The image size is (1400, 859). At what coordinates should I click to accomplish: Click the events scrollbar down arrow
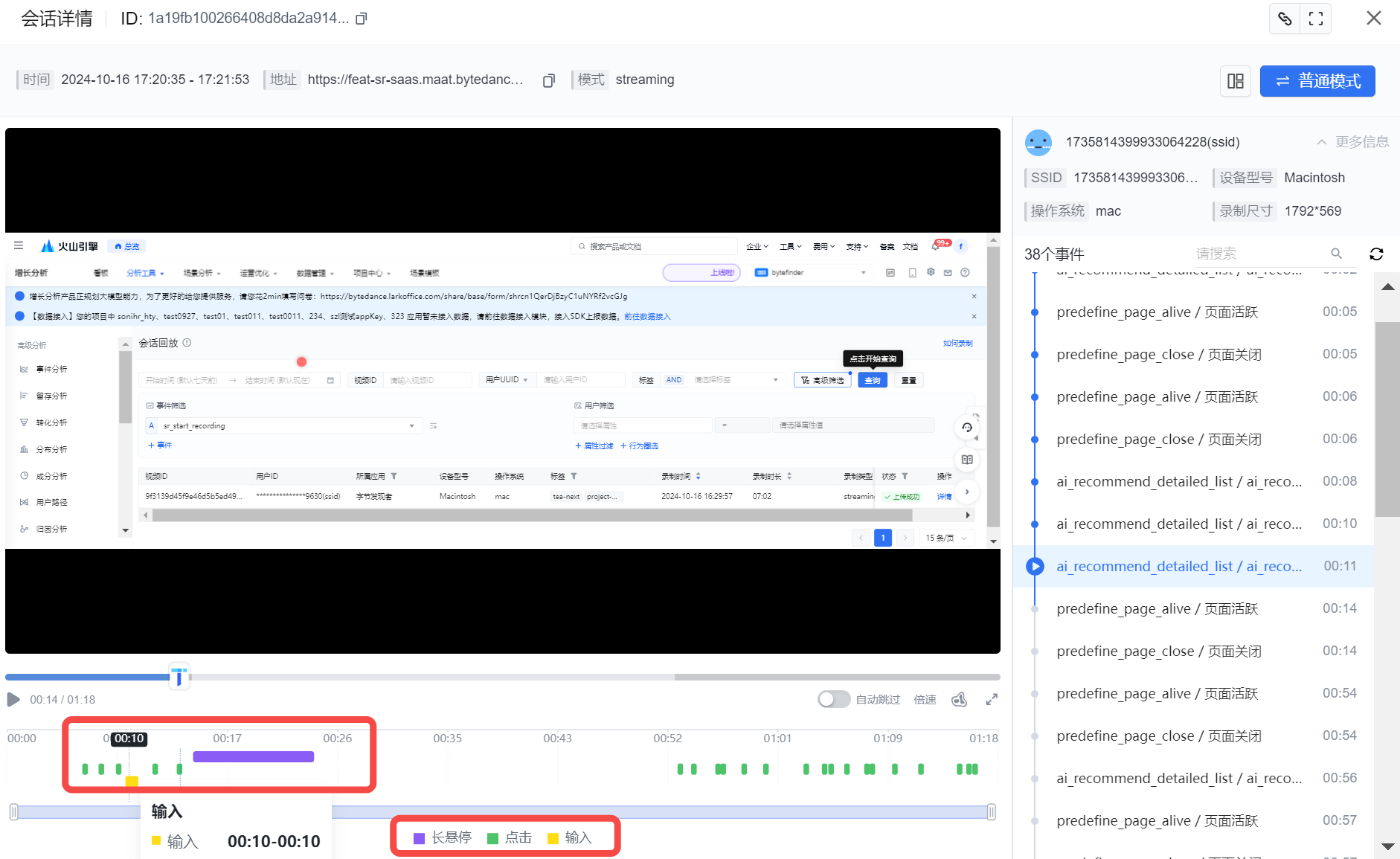click(x=1387, y=846)
